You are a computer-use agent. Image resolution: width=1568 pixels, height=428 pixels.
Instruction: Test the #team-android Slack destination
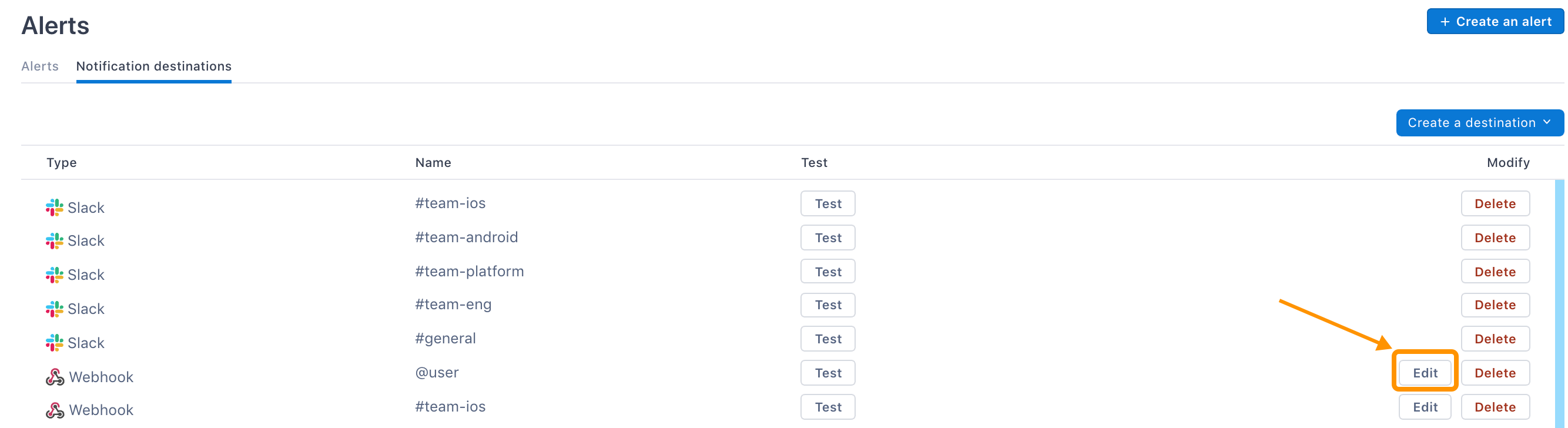coord(828,238)
